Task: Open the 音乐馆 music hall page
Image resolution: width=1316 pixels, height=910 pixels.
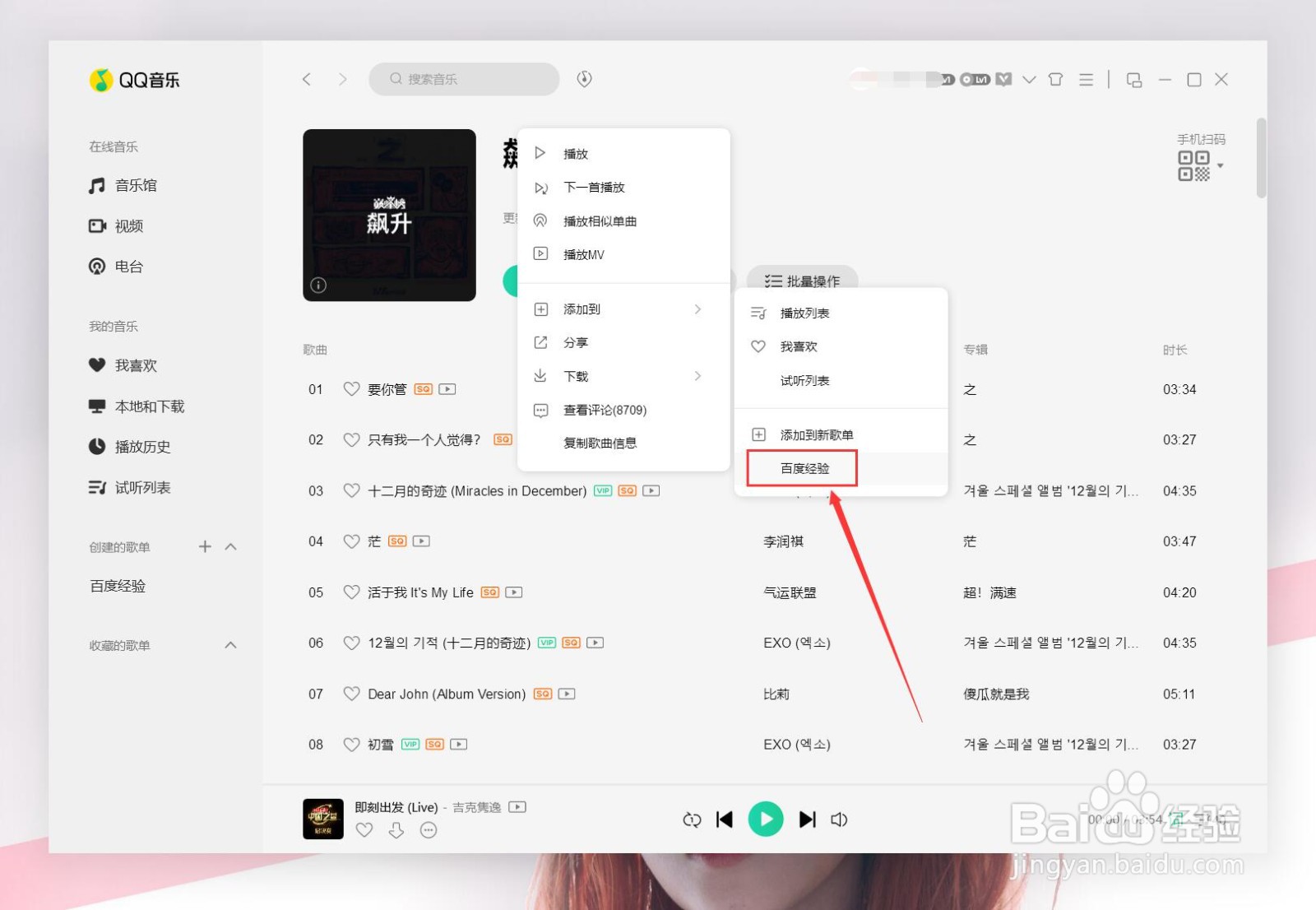Action: 123,186
